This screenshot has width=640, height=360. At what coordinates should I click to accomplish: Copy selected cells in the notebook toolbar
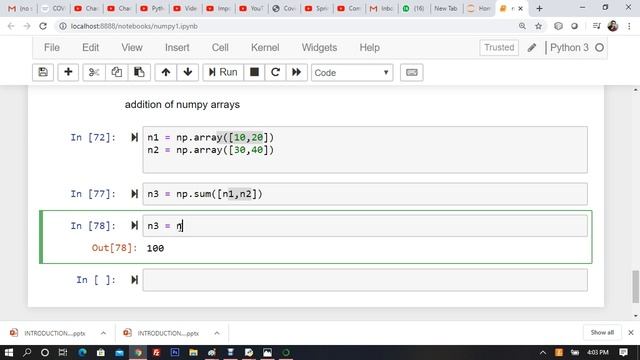click(117, 72)
